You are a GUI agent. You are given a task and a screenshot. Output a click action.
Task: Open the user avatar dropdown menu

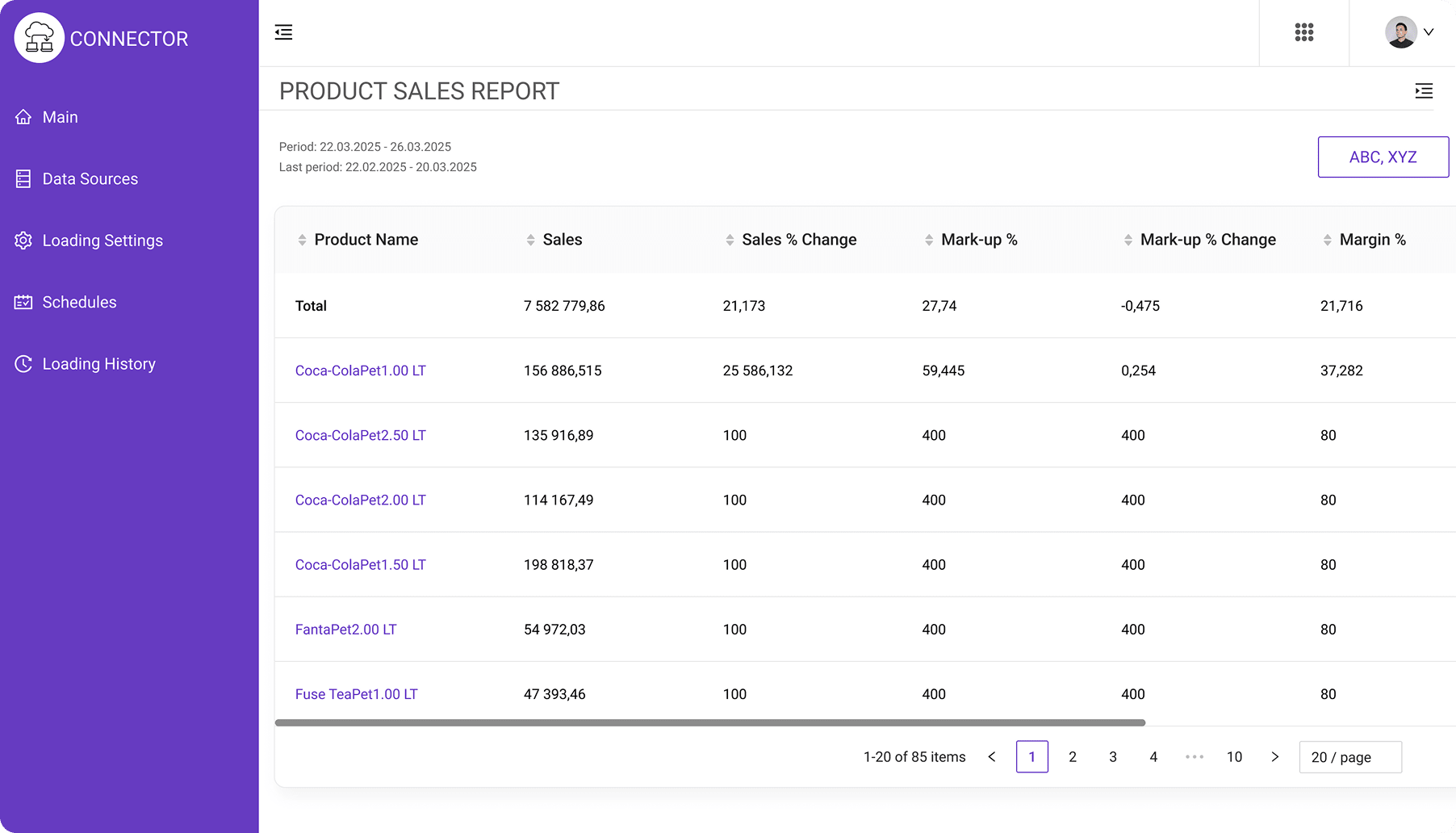[x=1409, y=32]
